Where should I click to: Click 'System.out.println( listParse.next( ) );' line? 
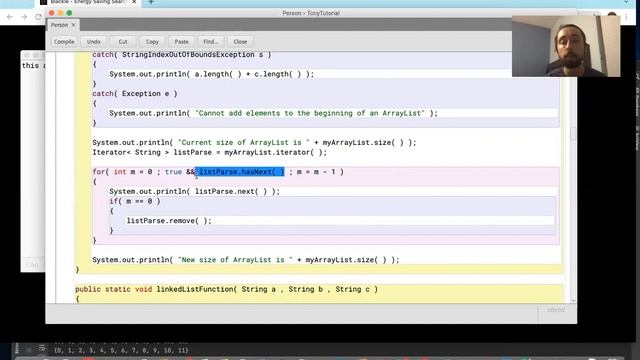194,191
